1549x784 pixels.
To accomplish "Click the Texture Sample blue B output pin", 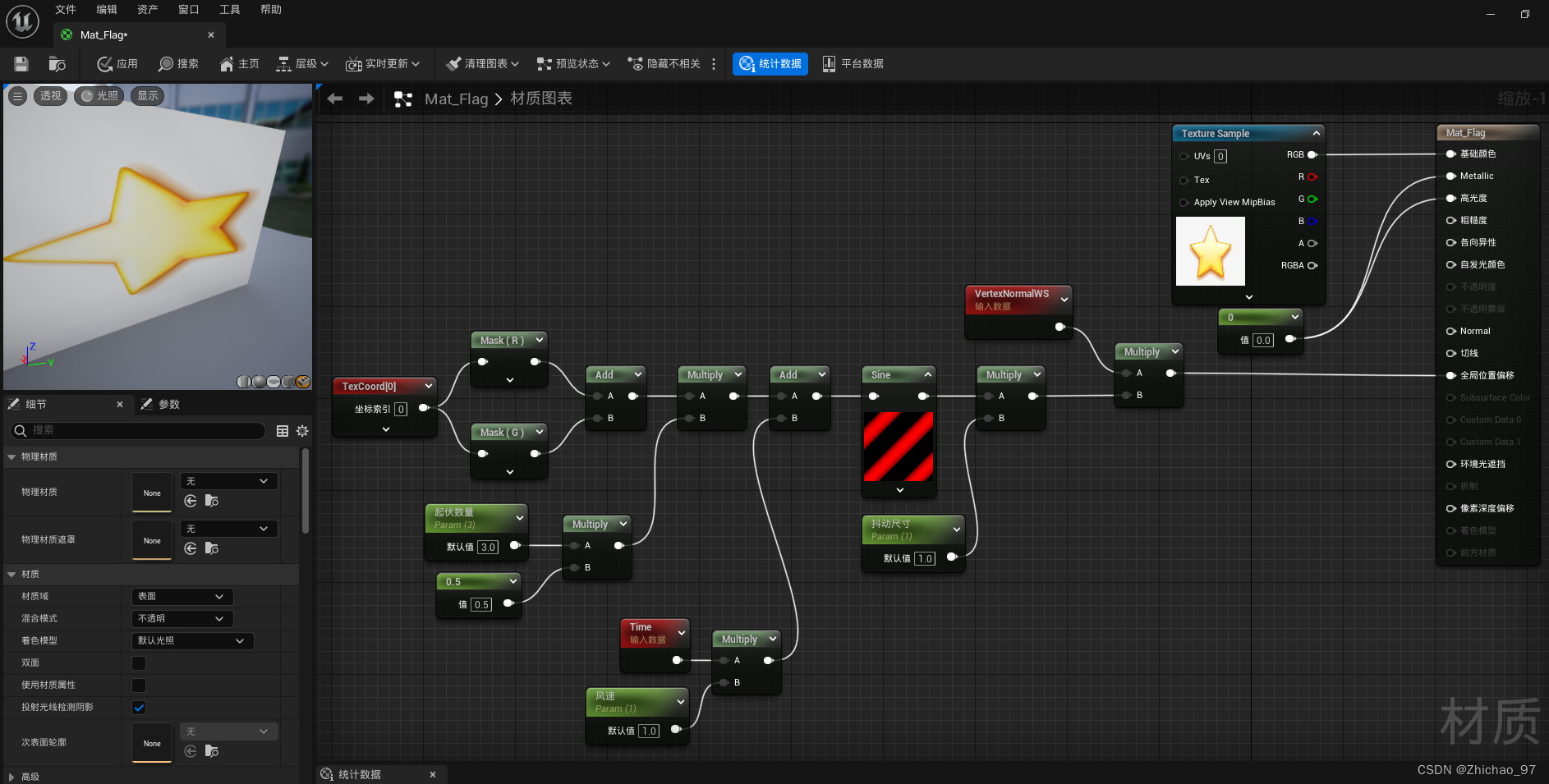I will pyautogui.click(x=1312, y=221).
